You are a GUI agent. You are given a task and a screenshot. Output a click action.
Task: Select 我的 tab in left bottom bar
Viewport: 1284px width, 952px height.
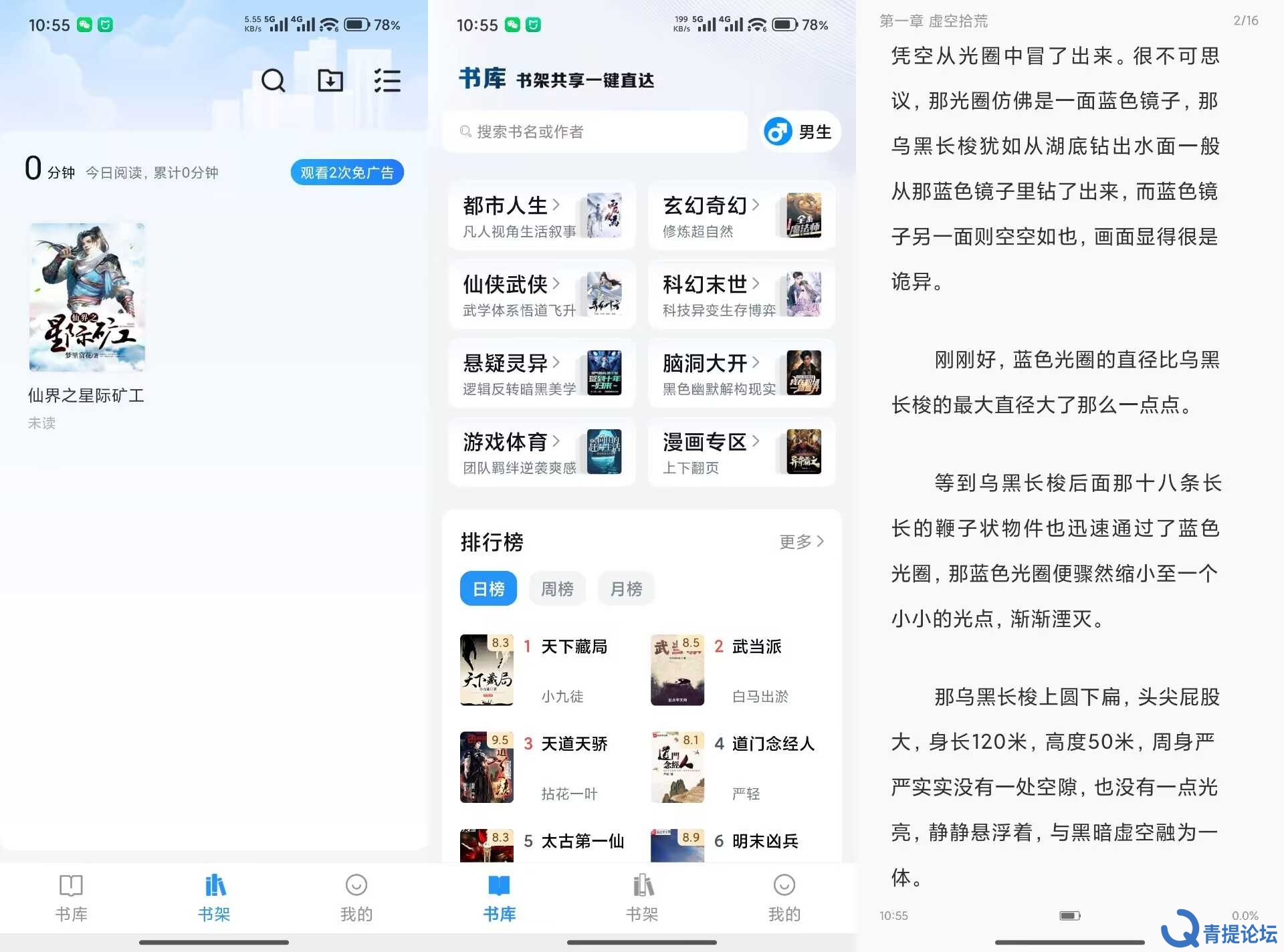tap(356, 898)
